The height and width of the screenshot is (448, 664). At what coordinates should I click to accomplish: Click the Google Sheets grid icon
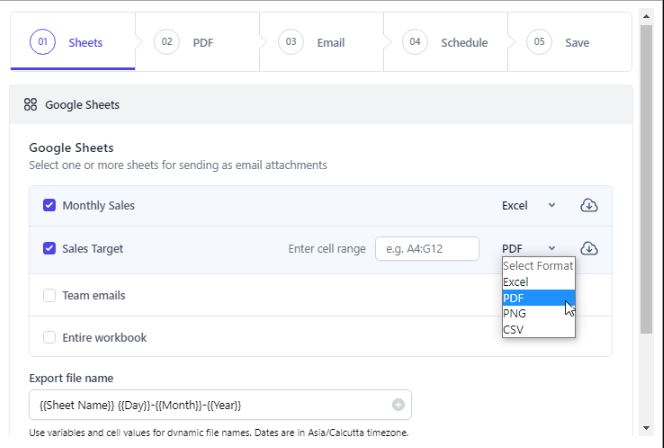(x=30, y=105)
